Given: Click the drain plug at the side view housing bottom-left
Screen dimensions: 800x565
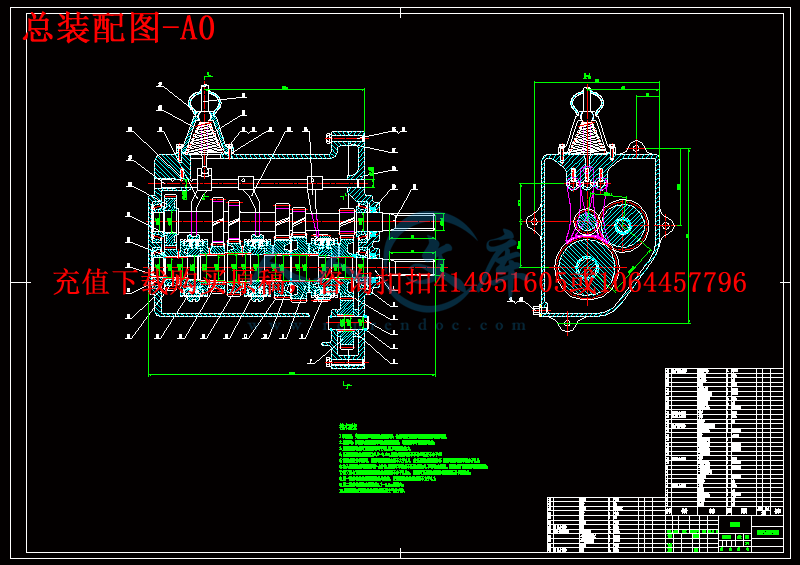Looking at the screenshot, I should [539, 309].
